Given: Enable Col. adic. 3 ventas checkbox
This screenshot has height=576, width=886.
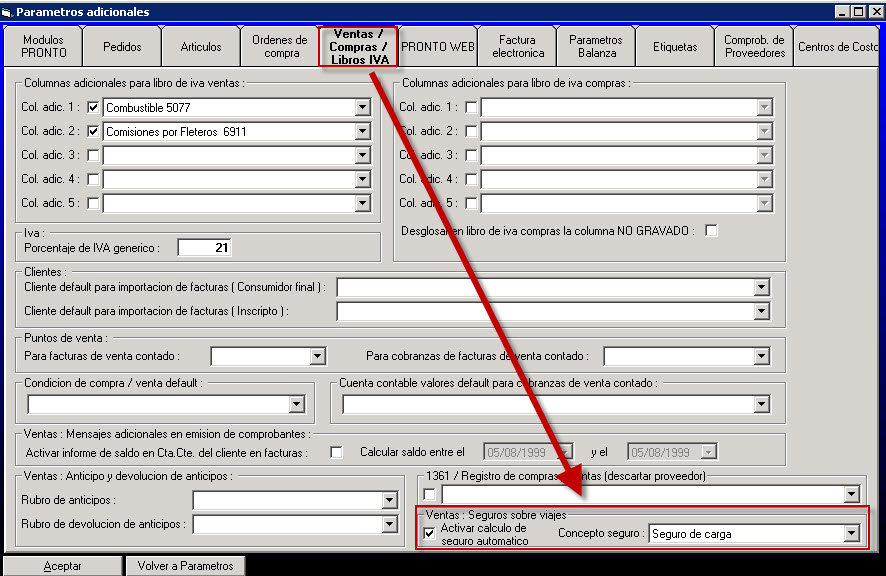Looking at the screenshot, I should (94, 155).
